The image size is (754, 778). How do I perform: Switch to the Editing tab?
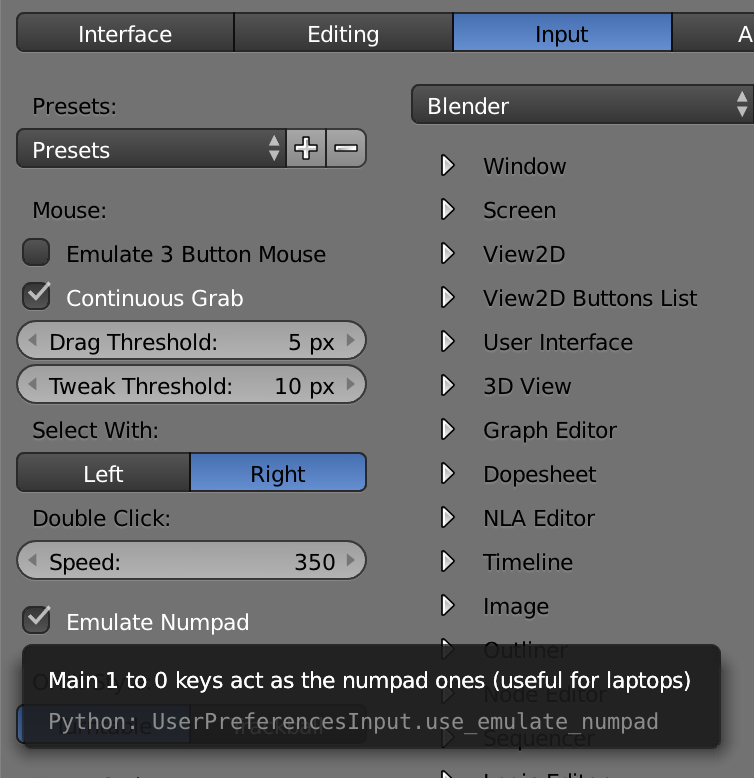pos(343,34)
